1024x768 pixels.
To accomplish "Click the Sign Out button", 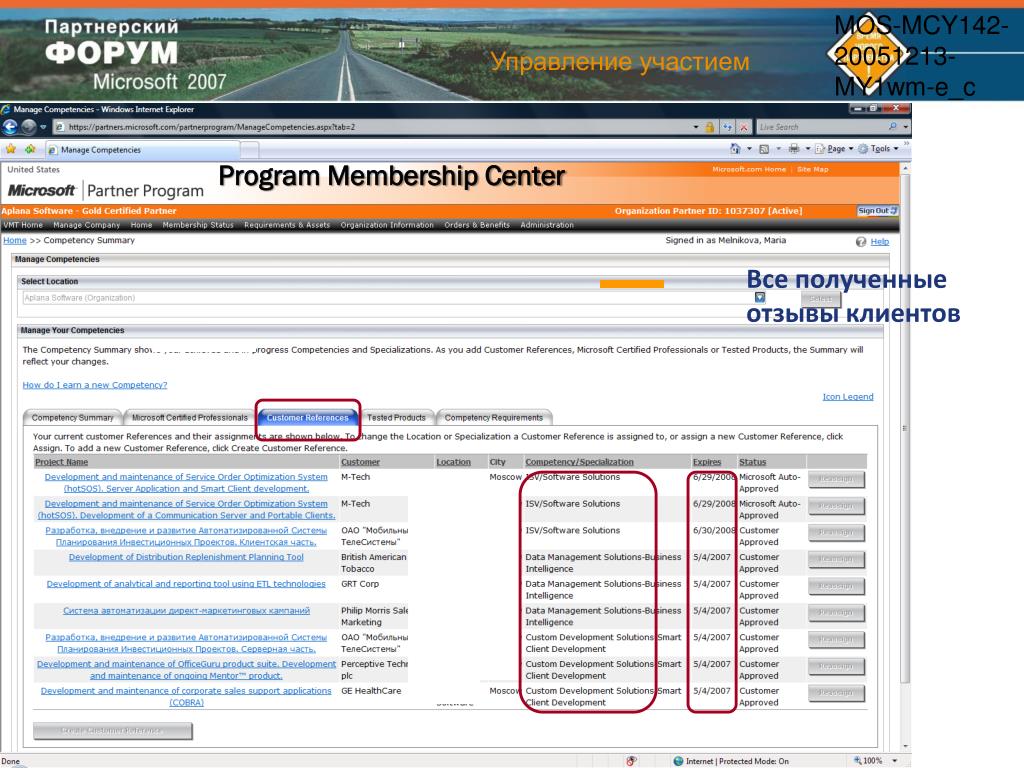I will point(877,211).
